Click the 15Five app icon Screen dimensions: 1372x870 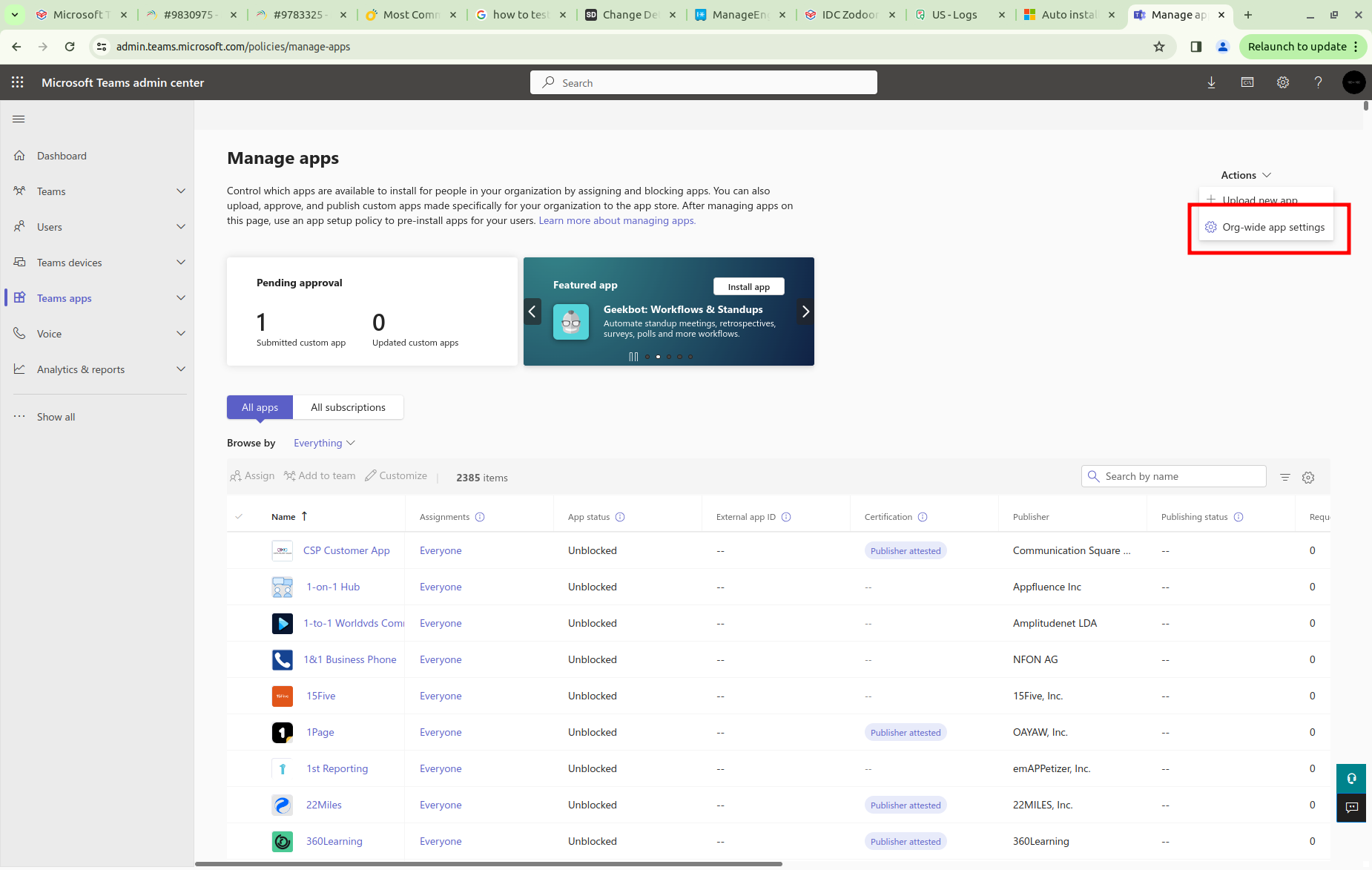(283, 696)
